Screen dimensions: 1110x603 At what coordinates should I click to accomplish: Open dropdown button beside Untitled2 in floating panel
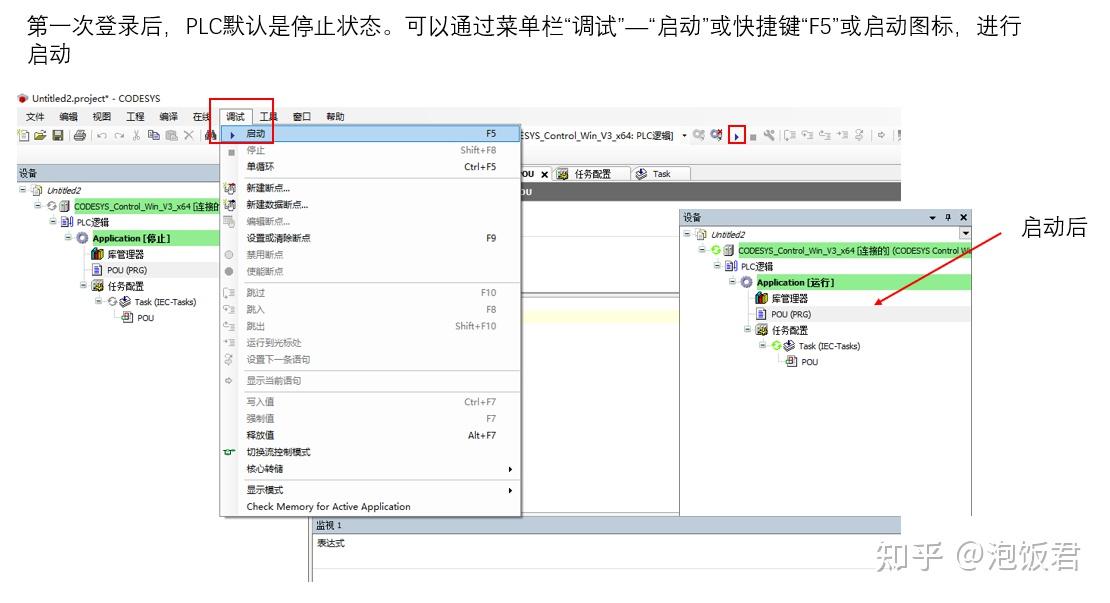[x=965, y=234]
